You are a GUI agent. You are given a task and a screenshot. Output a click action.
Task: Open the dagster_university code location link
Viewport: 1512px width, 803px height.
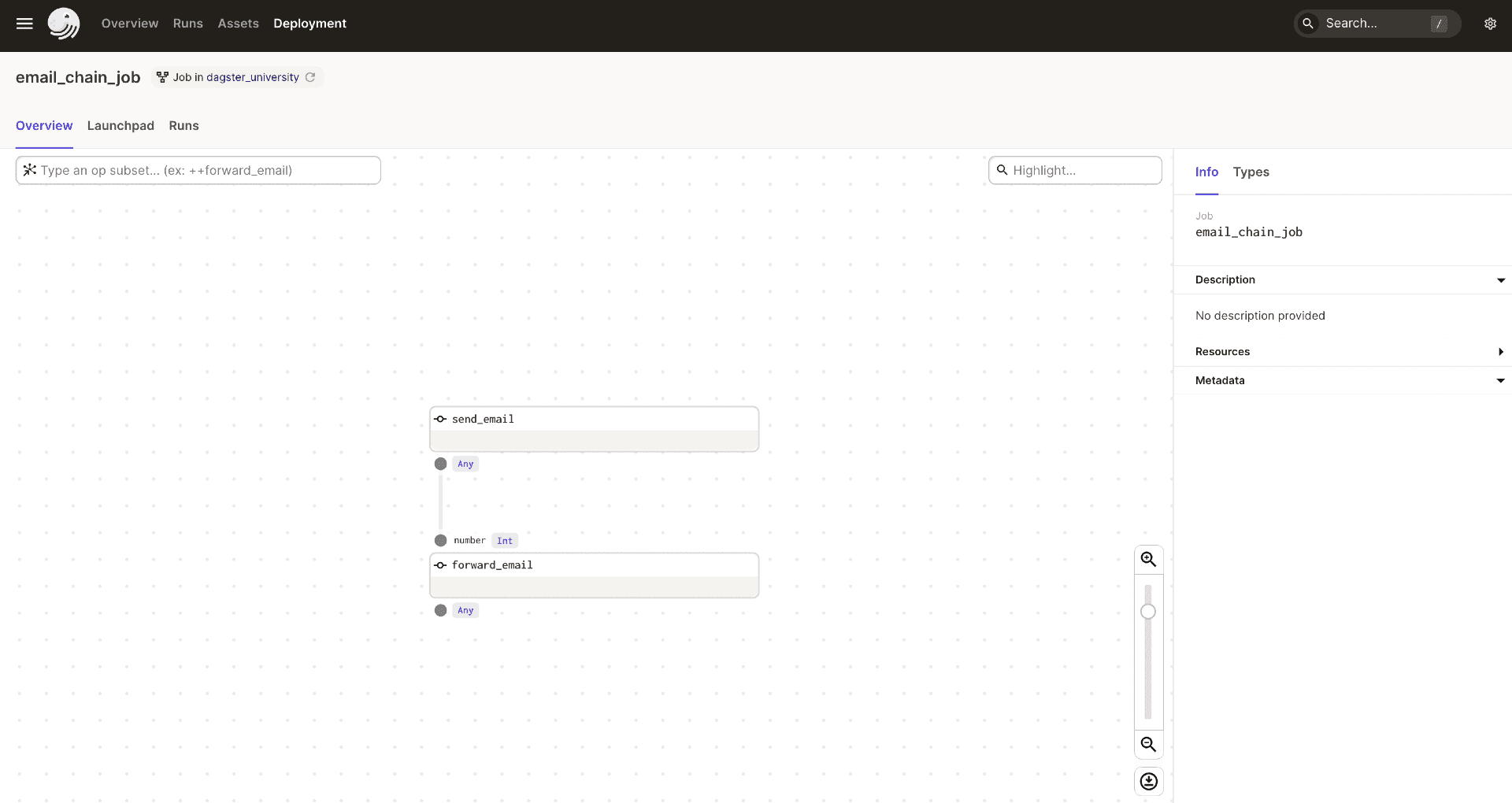(x=252, y=77)
